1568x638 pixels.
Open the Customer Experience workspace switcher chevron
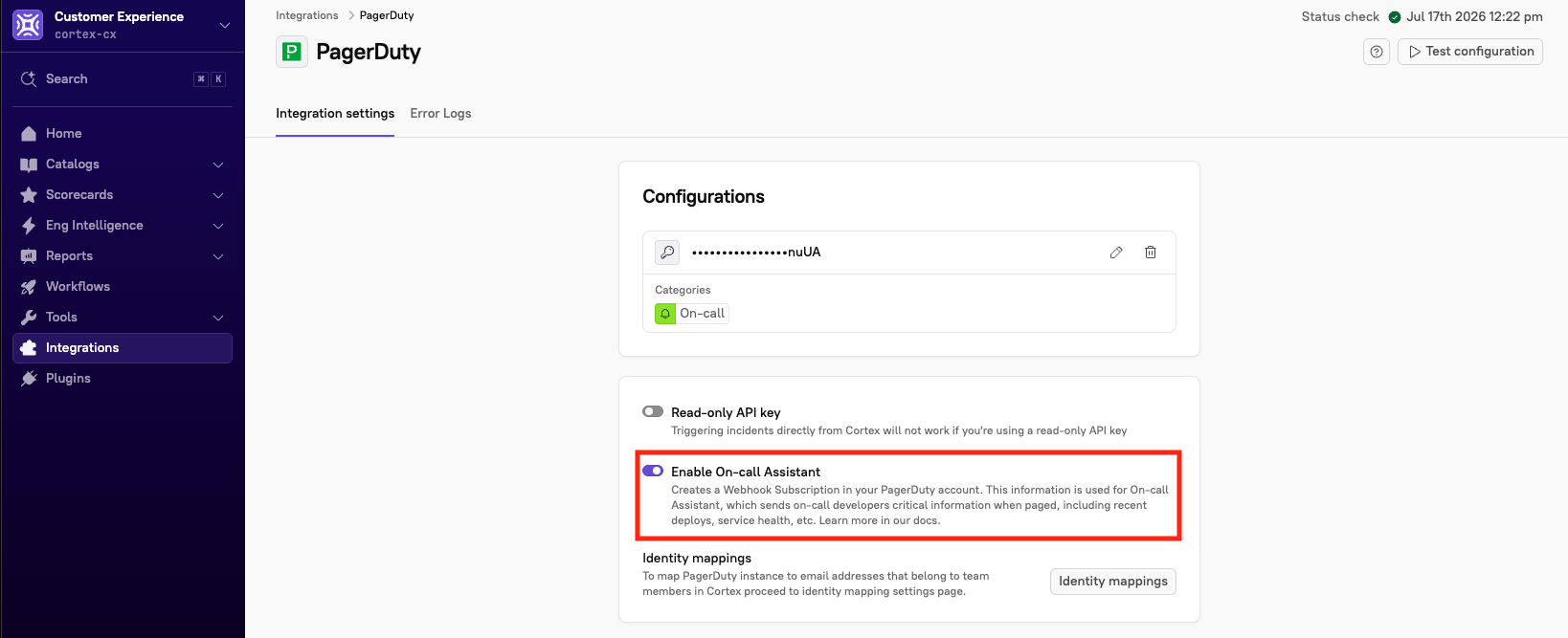pyautogui.click(x=225, y=25)
